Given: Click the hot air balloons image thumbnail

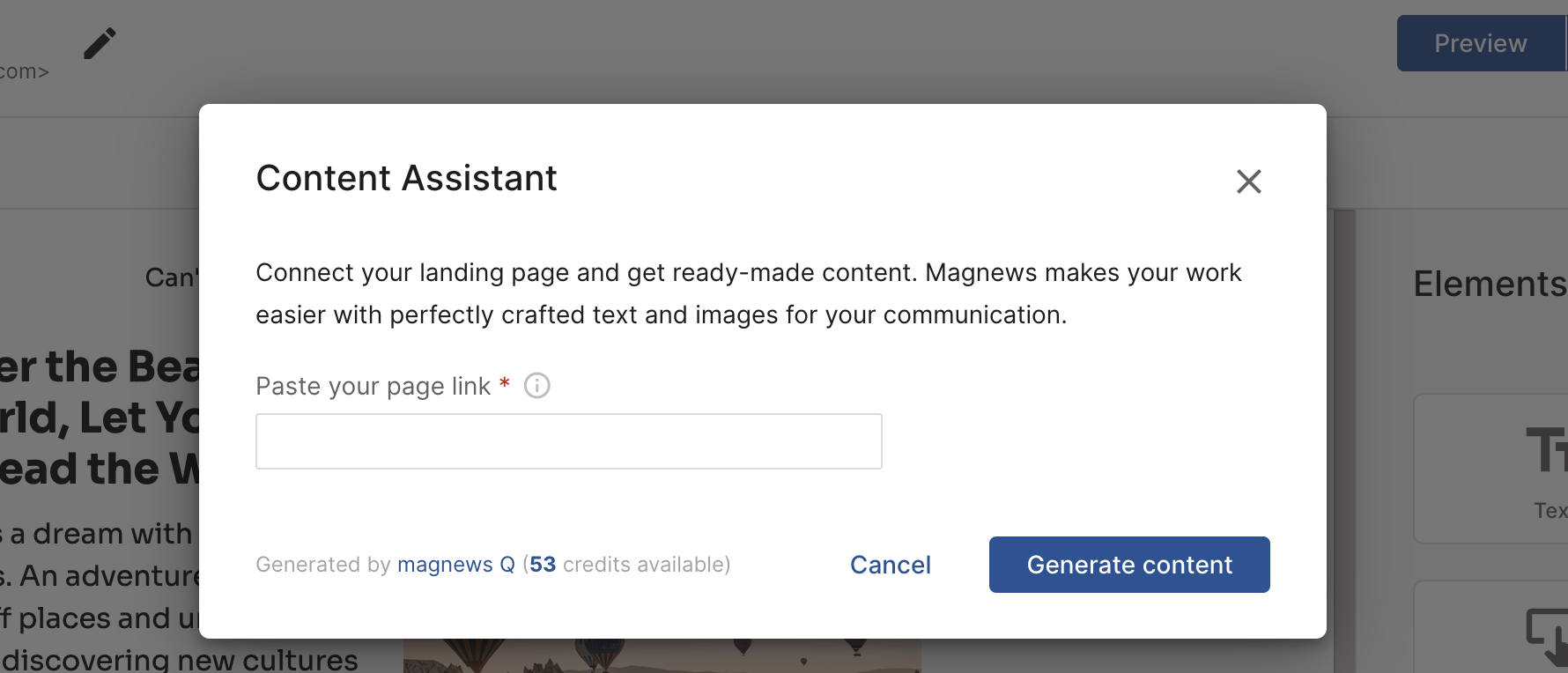Looking at the screenshot, I should [x=662, y=655].
